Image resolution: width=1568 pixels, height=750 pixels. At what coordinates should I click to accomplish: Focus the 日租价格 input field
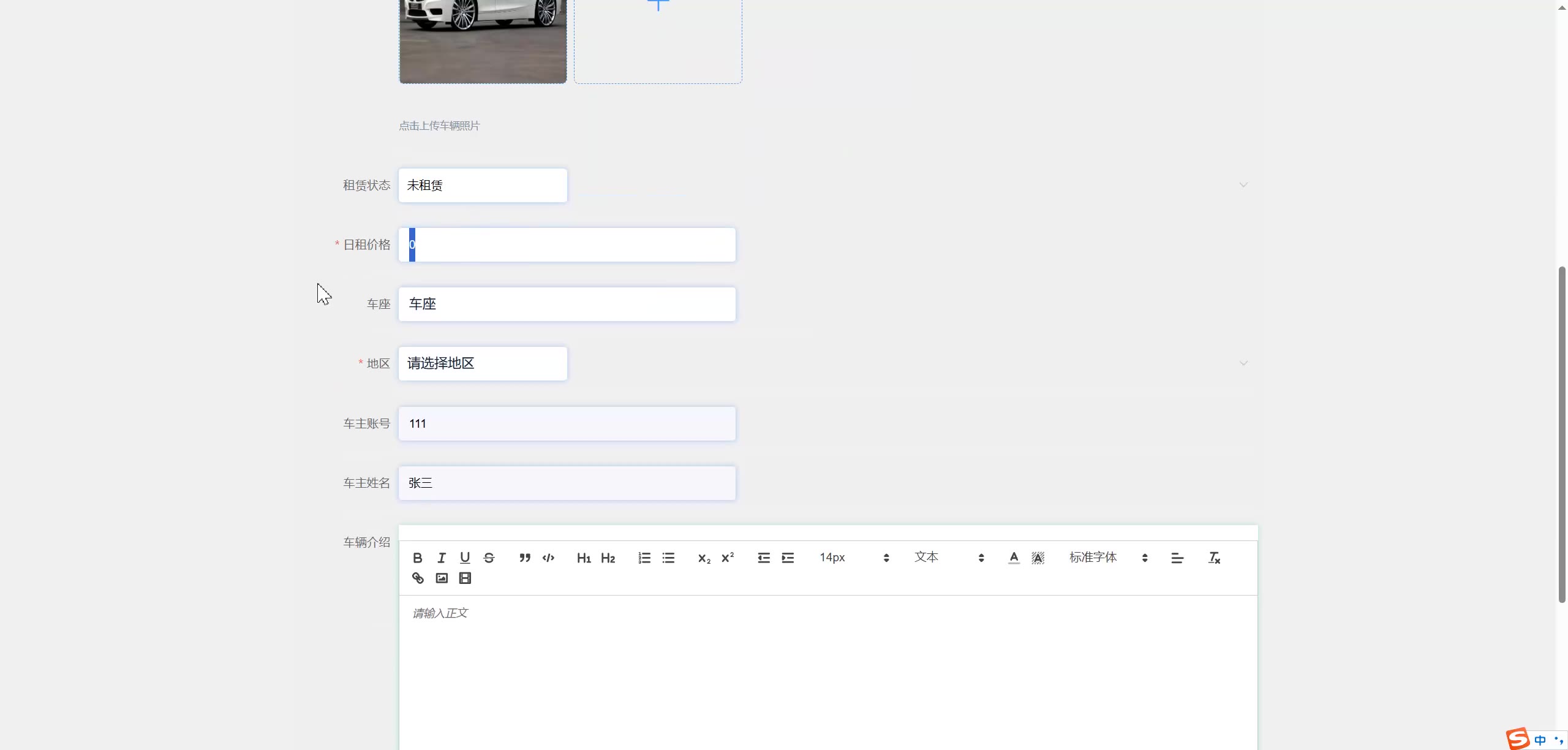567,244
